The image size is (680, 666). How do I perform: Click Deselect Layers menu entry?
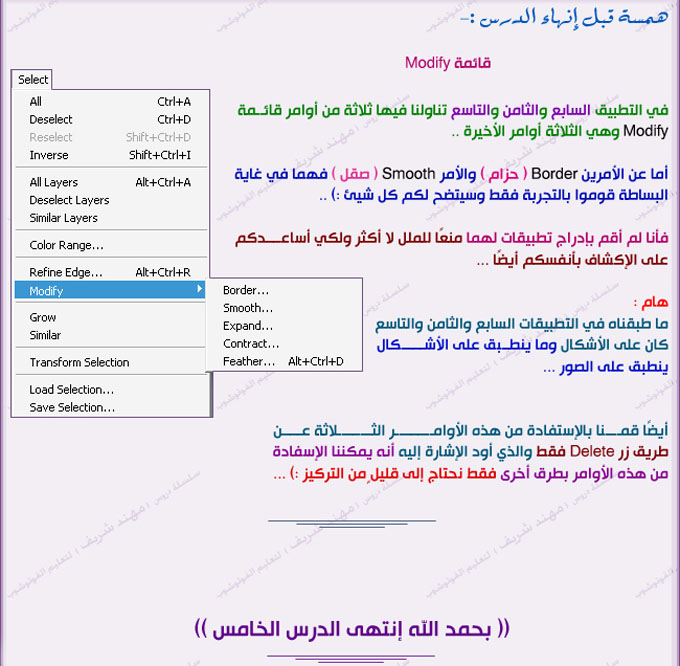[111, 200]
